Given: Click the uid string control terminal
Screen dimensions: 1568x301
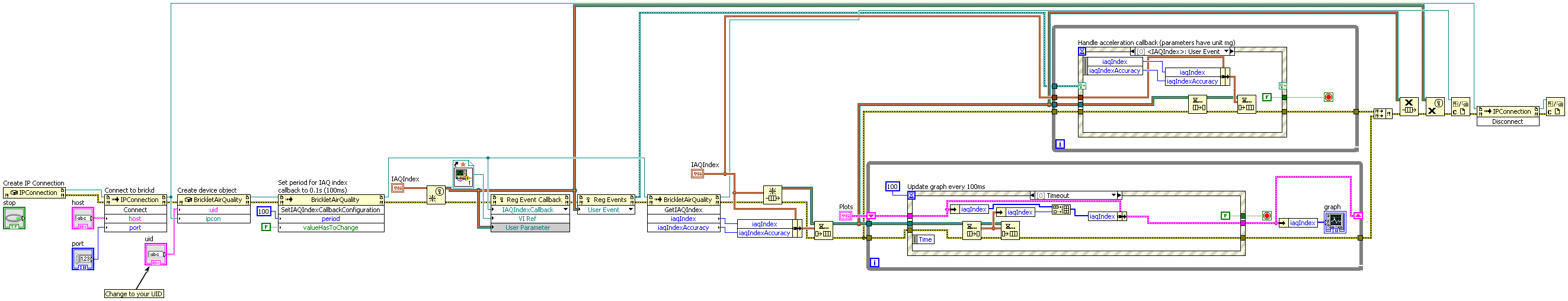Looking at the screenshot, I should coord(156,254).
